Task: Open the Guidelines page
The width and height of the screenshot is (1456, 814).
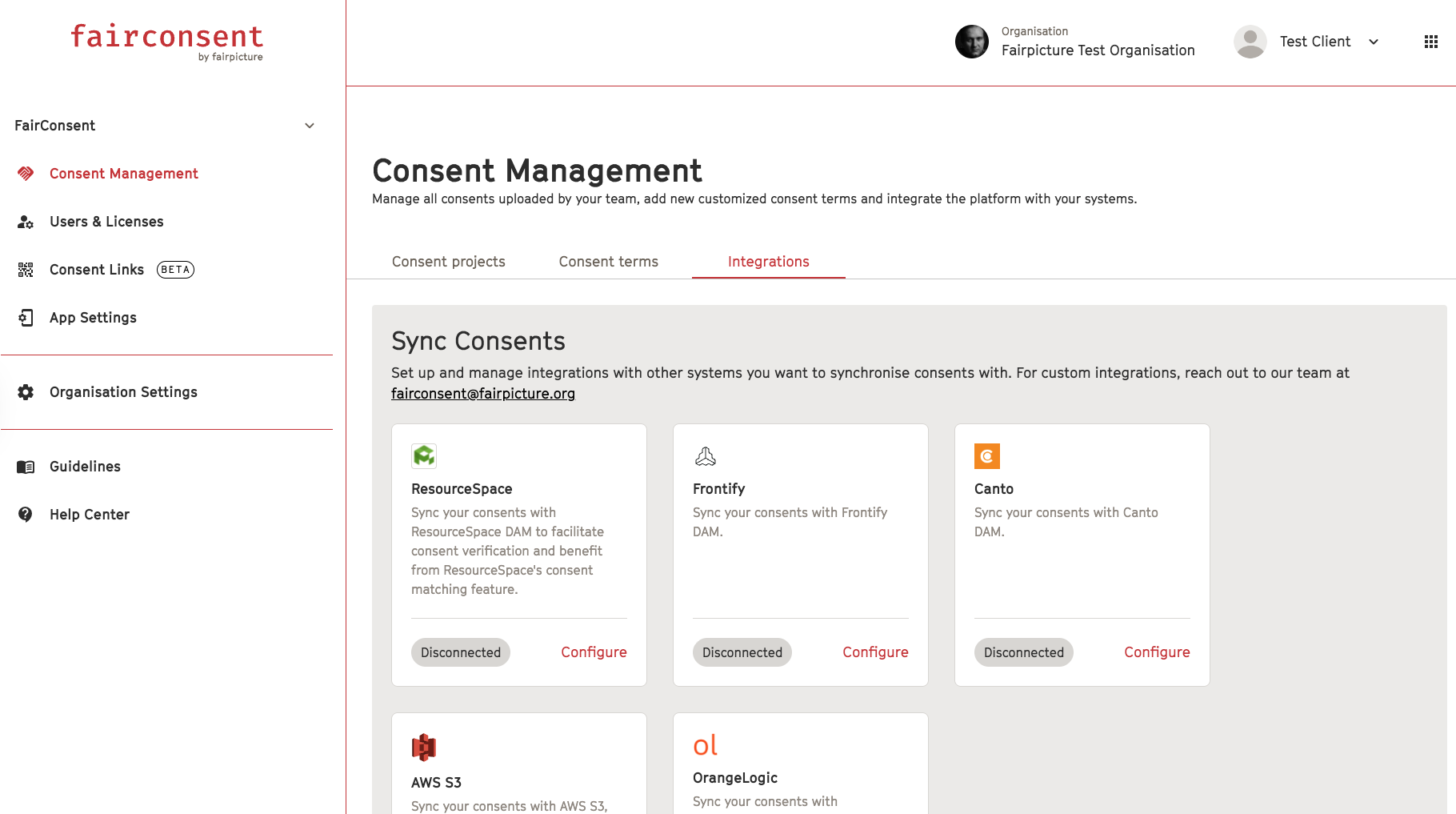Action: (85, 467)
